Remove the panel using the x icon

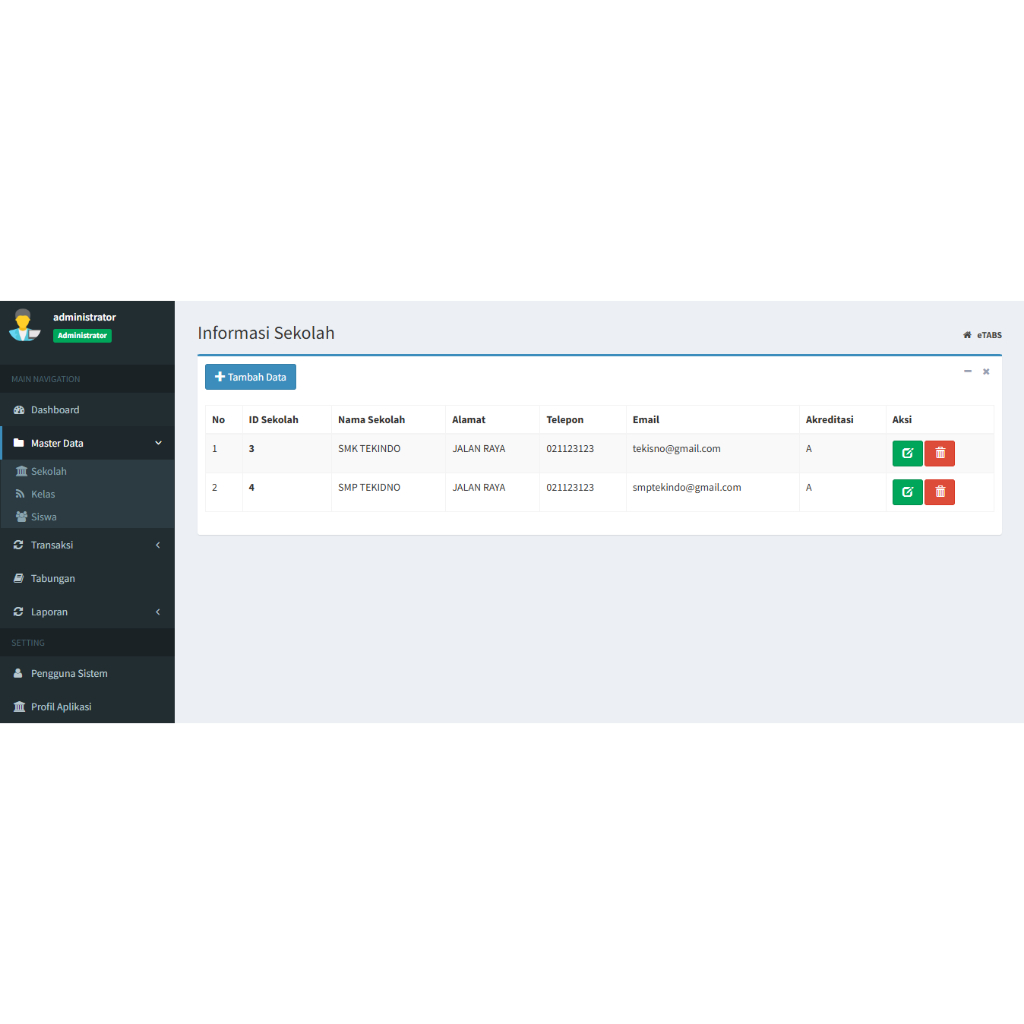point(986,372)
